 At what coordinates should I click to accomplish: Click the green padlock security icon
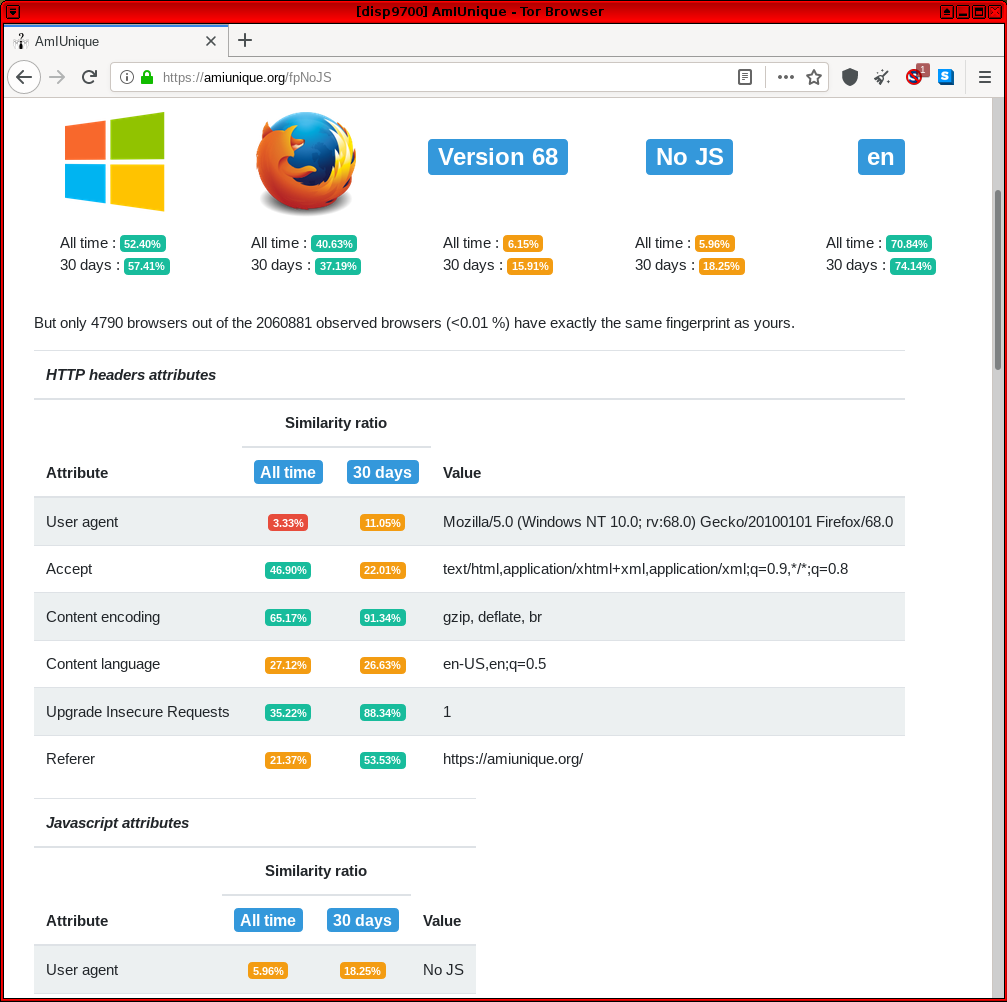pyautogui.click(x=147, y=77)
